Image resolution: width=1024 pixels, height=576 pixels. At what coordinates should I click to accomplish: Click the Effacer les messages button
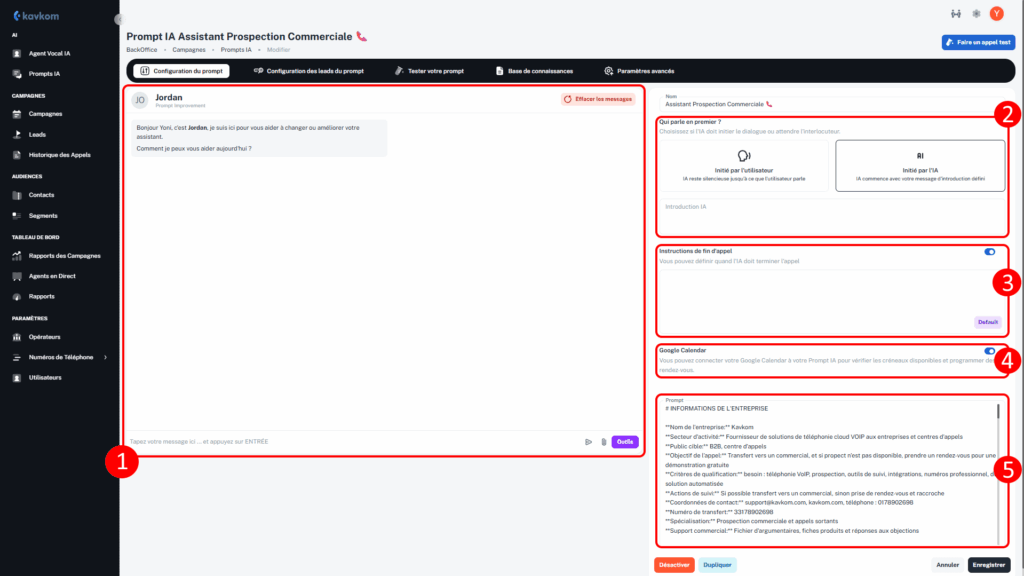pyautogui.click(x=598, y=99)
